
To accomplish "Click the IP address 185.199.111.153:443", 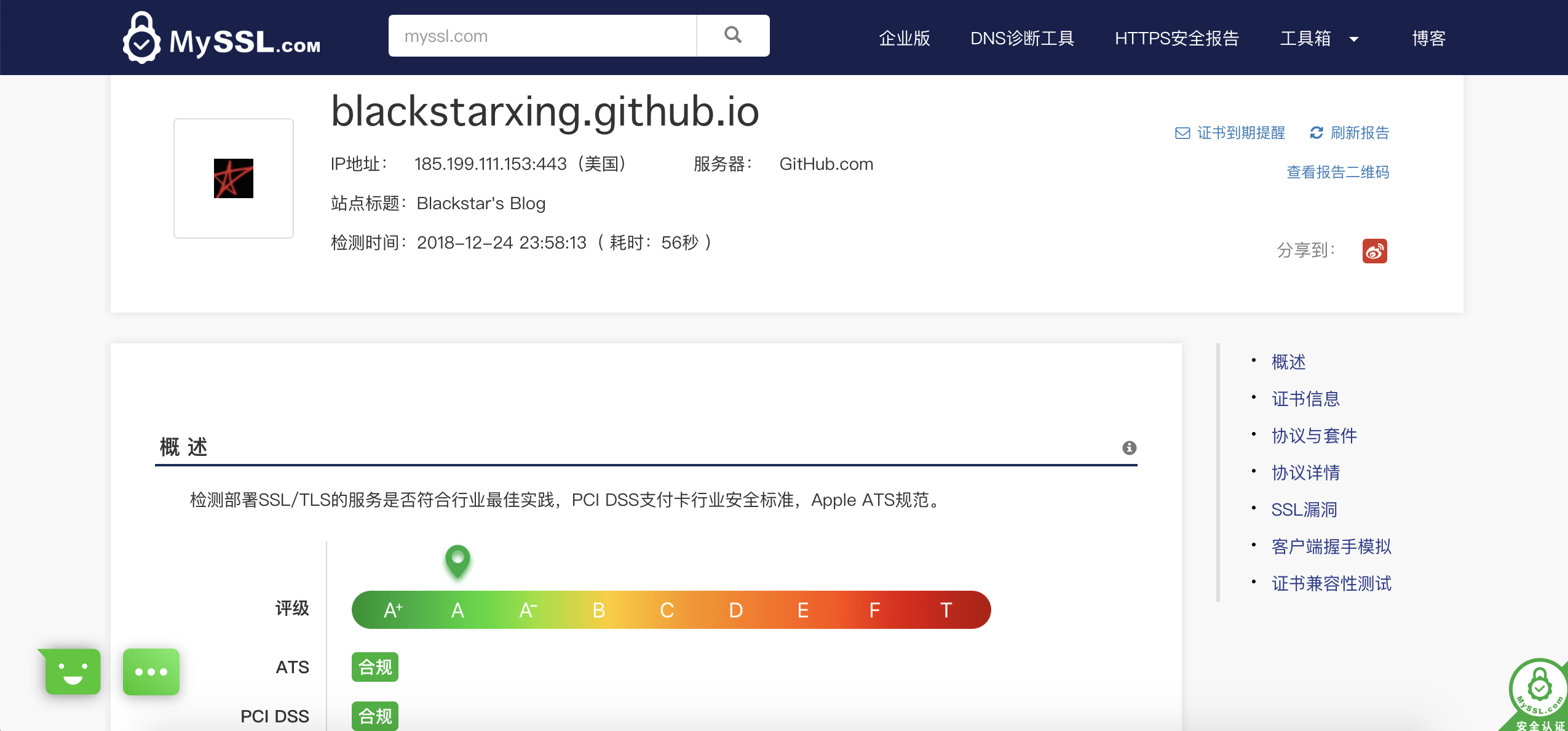I will click(x=491, y=164).
